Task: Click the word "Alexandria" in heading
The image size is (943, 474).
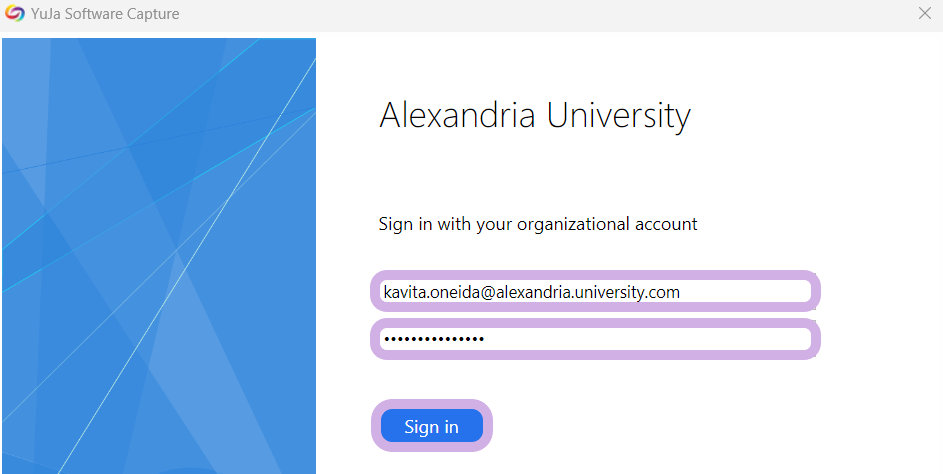Action: [x=457, y=115]
